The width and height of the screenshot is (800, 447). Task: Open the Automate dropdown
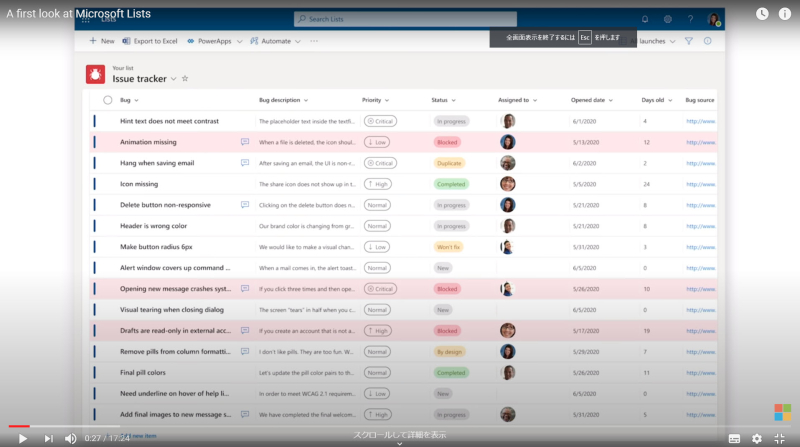pyautogui.click(x=276, y=41)
